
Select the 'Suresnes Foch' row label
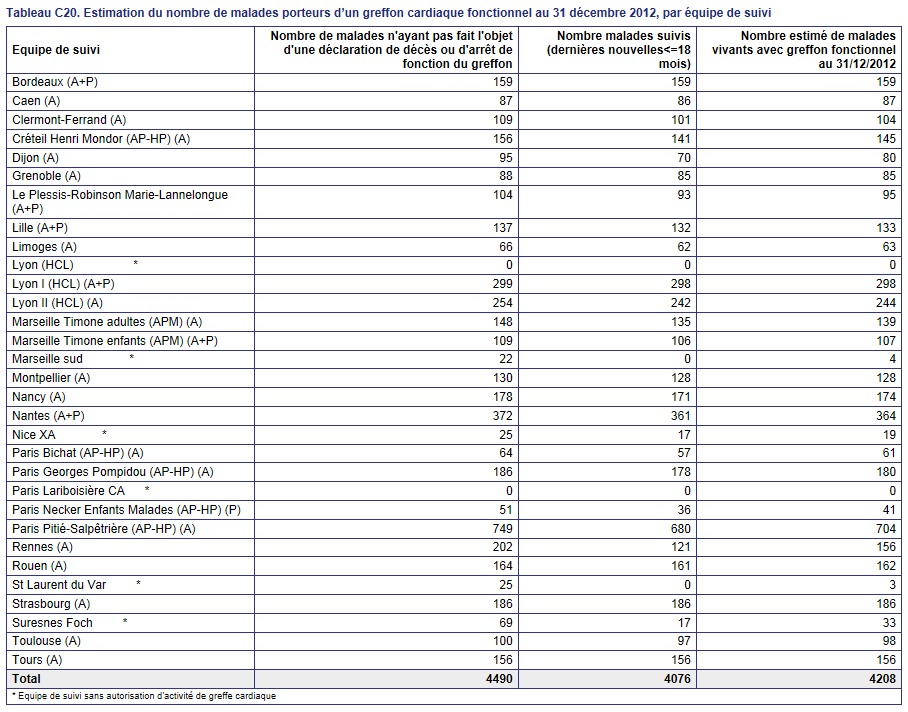(52, 623)
